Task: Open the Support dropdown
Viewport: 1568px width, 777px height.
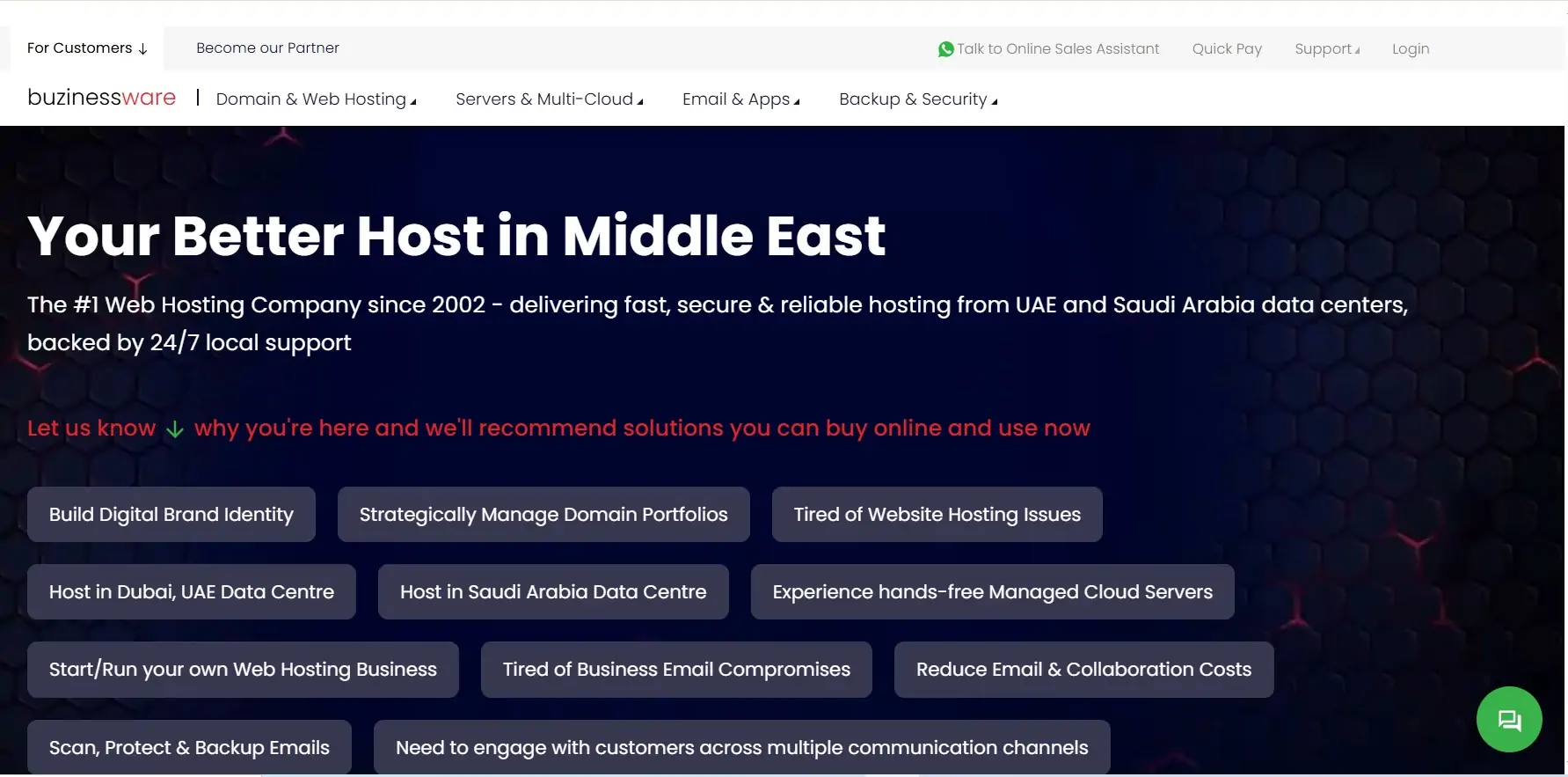Action: coord(1327,49)
